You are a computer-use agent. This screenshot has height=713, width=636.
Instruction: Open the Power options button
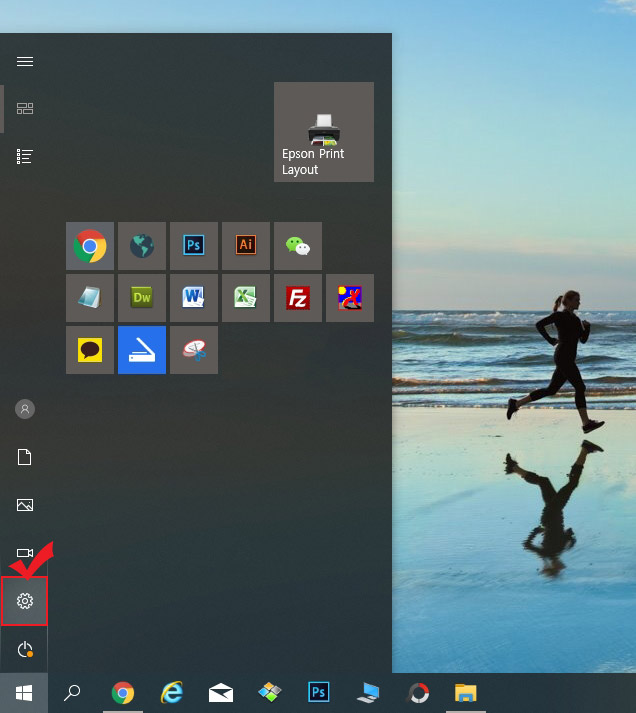point(25,649)
